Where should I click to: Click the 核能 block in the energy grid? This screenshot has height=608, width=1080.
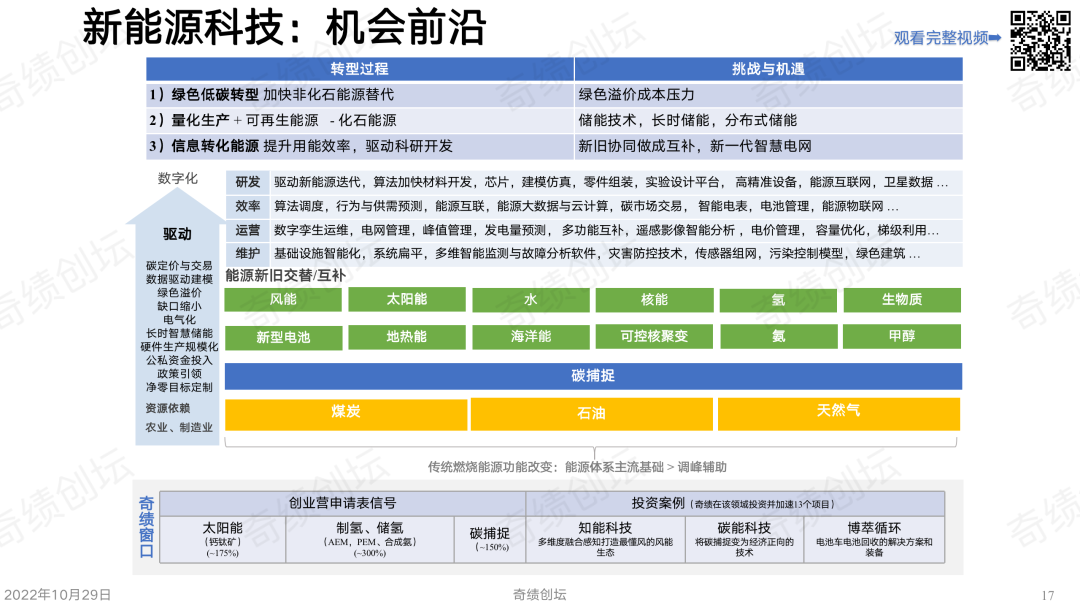(x=655, y=299)
